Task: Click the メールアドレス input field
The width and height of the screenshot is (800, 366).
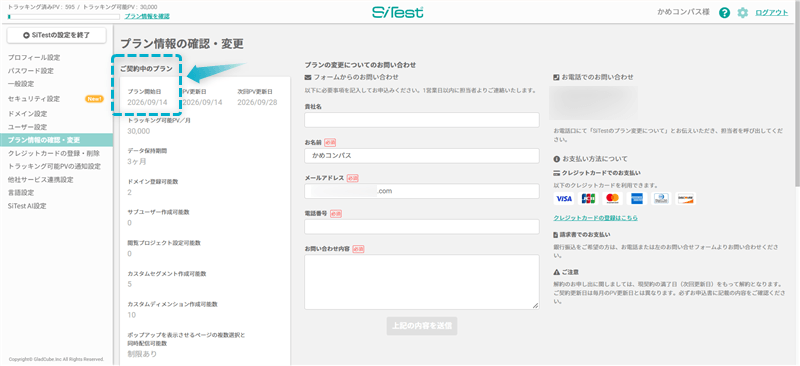Action: pyautogui.click(x=422, y=191)
